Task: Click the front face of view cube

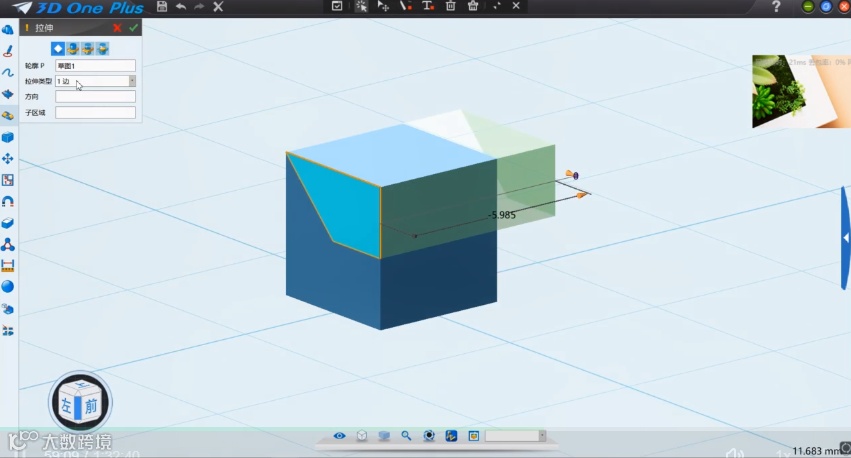Action: pos(91,406)
